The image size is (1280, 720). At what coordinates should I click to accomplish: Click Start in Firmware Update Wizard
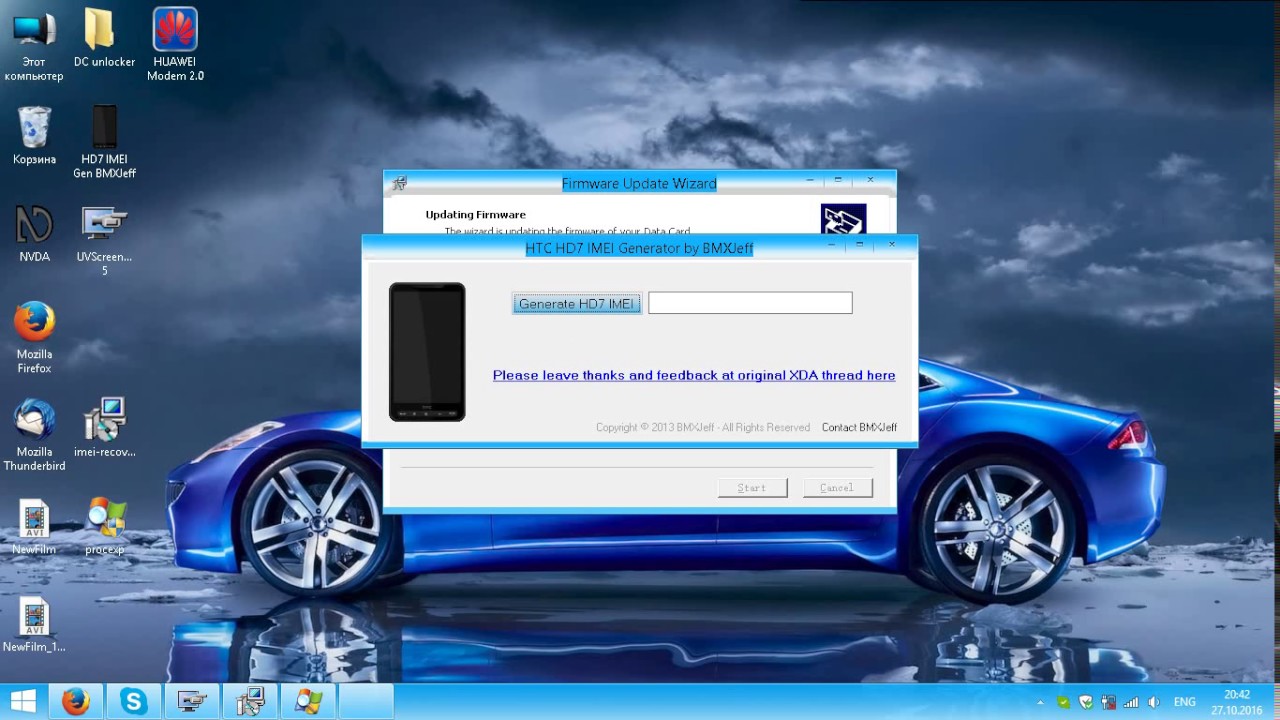point(752,487)
